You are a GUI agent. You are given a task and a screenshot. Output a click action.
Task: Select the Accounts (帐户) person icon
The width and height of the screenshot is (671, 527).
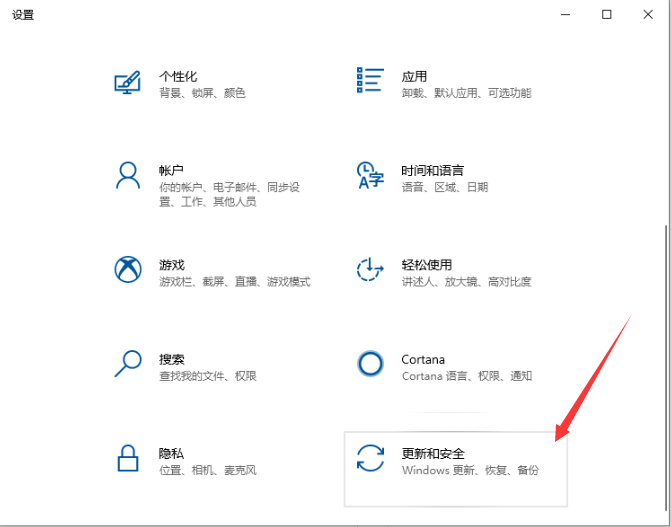[128, 176]
